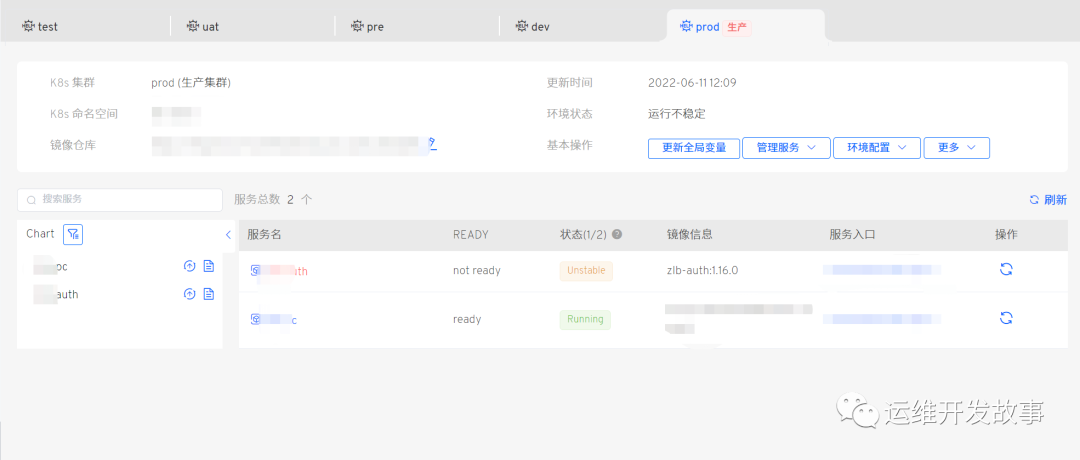Select the auth chart in Chart list

56,294
